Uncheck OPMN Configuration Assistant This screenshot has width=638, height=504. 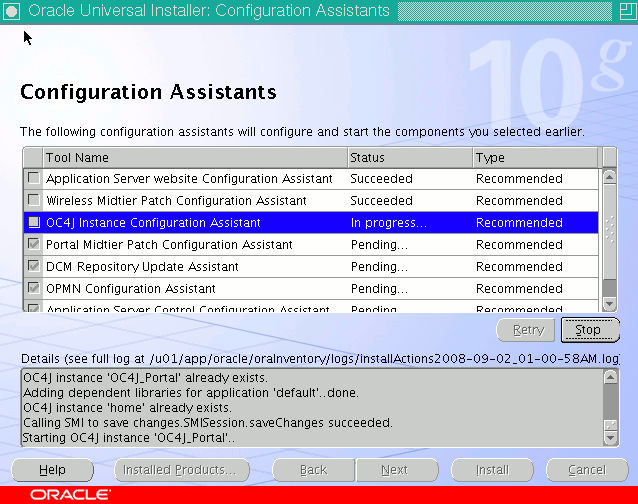coord(33,288)
